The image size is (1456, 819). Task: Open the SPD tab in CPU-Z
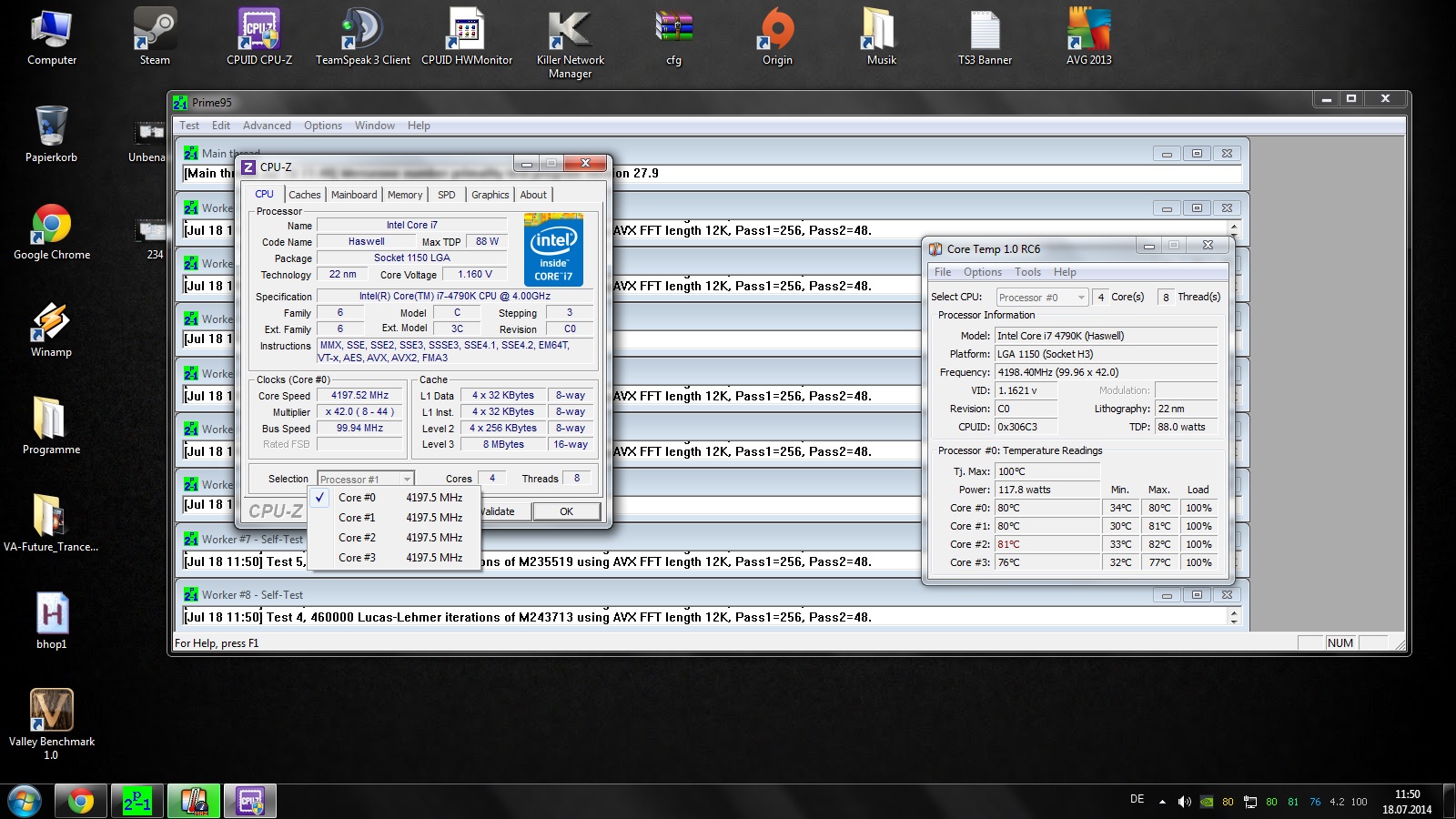coord(446,195)
